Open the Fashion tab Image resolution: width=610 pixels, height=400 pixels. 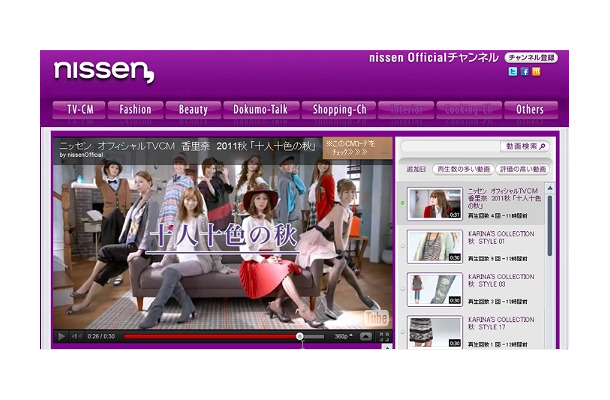pyautogui.click(x=135, y=110)
